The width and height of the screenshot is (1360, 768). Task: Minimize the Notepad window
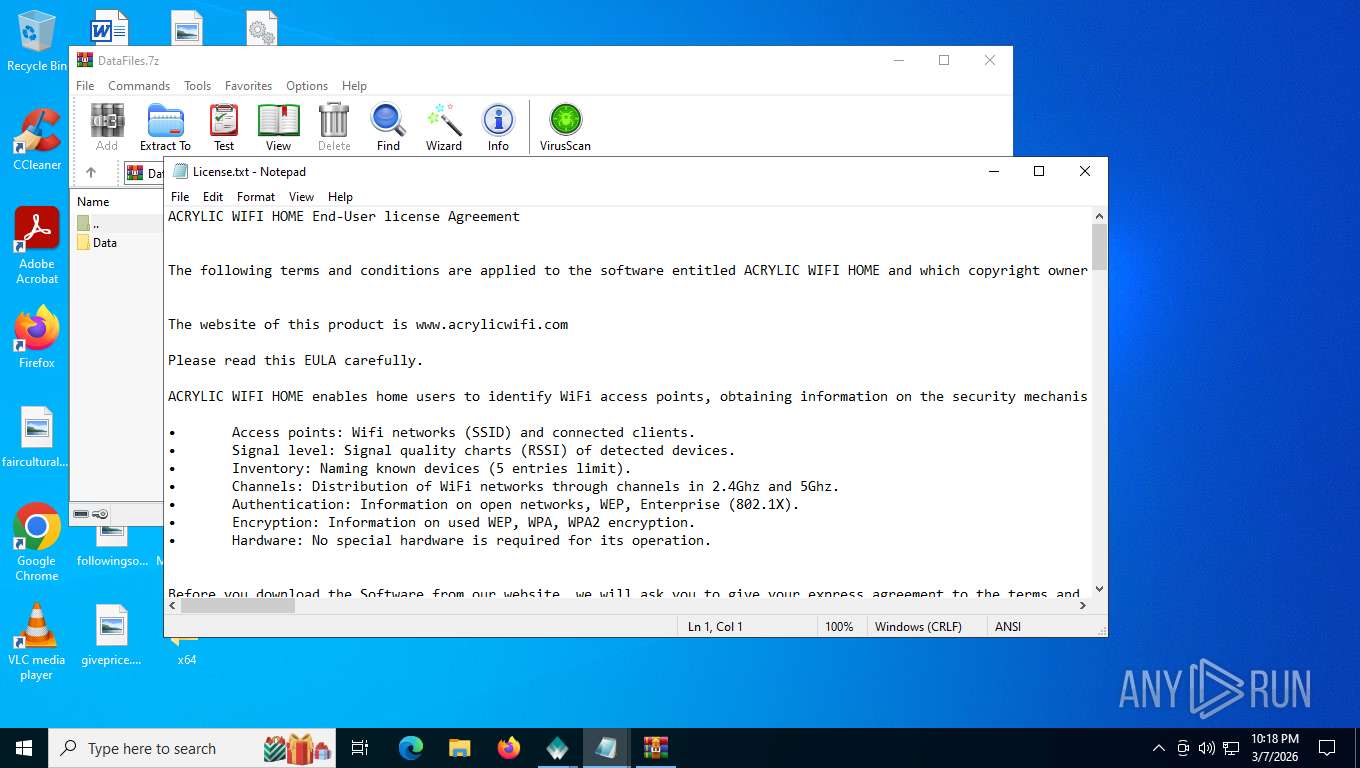[993, 171]
